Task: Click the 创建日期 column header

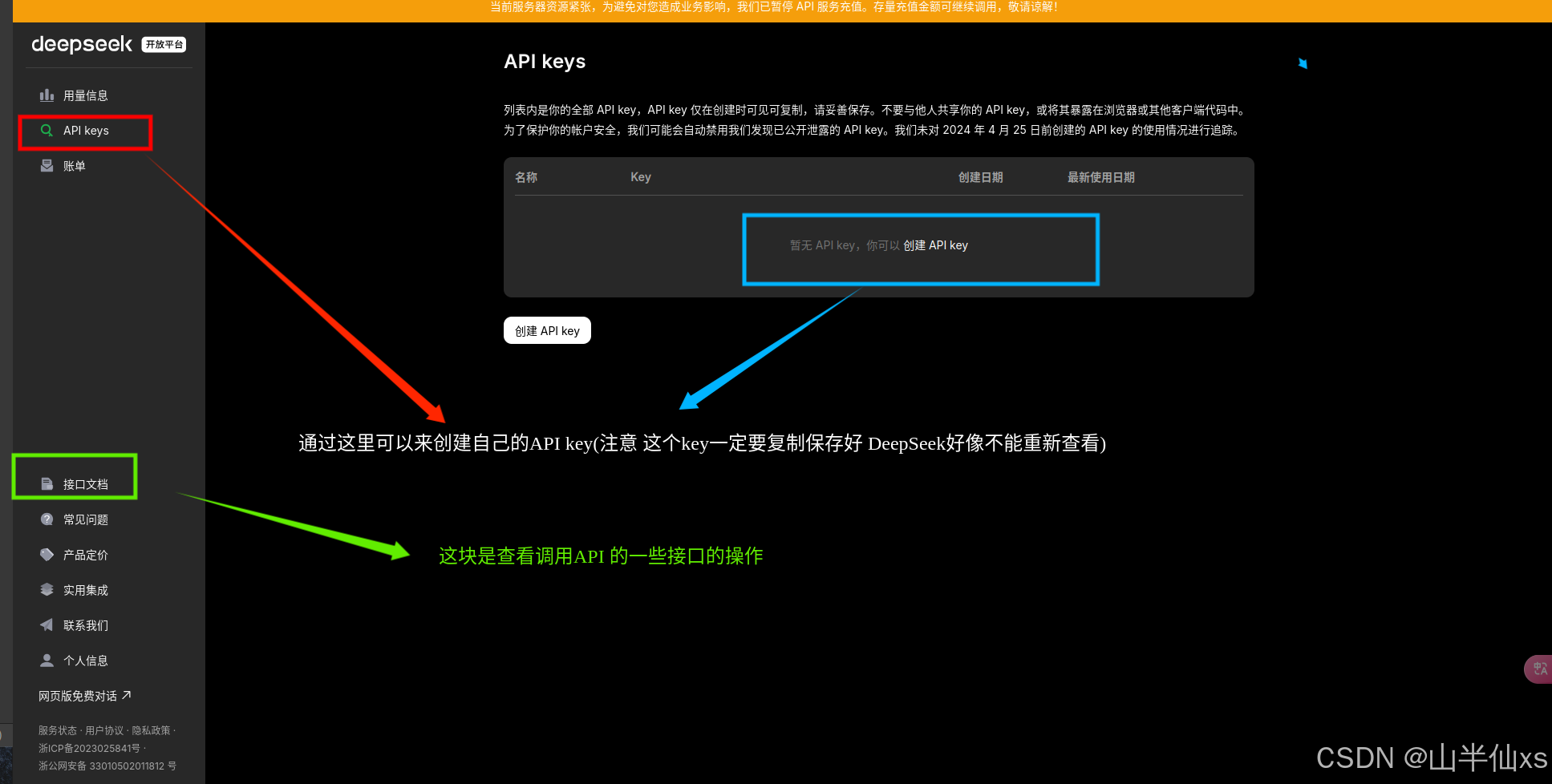Action: [x=980, y=177]
